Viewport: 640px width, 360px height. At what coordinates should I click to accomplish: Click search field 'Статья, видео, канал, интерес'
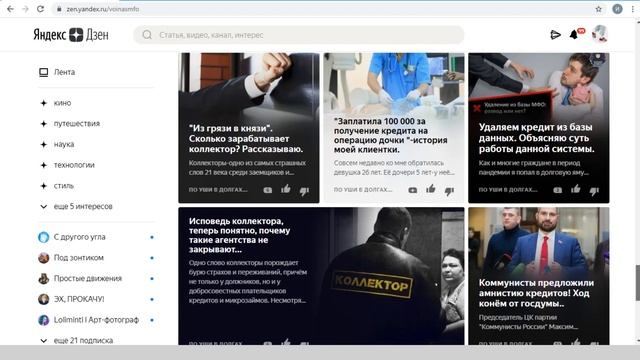tap(299, 35)
